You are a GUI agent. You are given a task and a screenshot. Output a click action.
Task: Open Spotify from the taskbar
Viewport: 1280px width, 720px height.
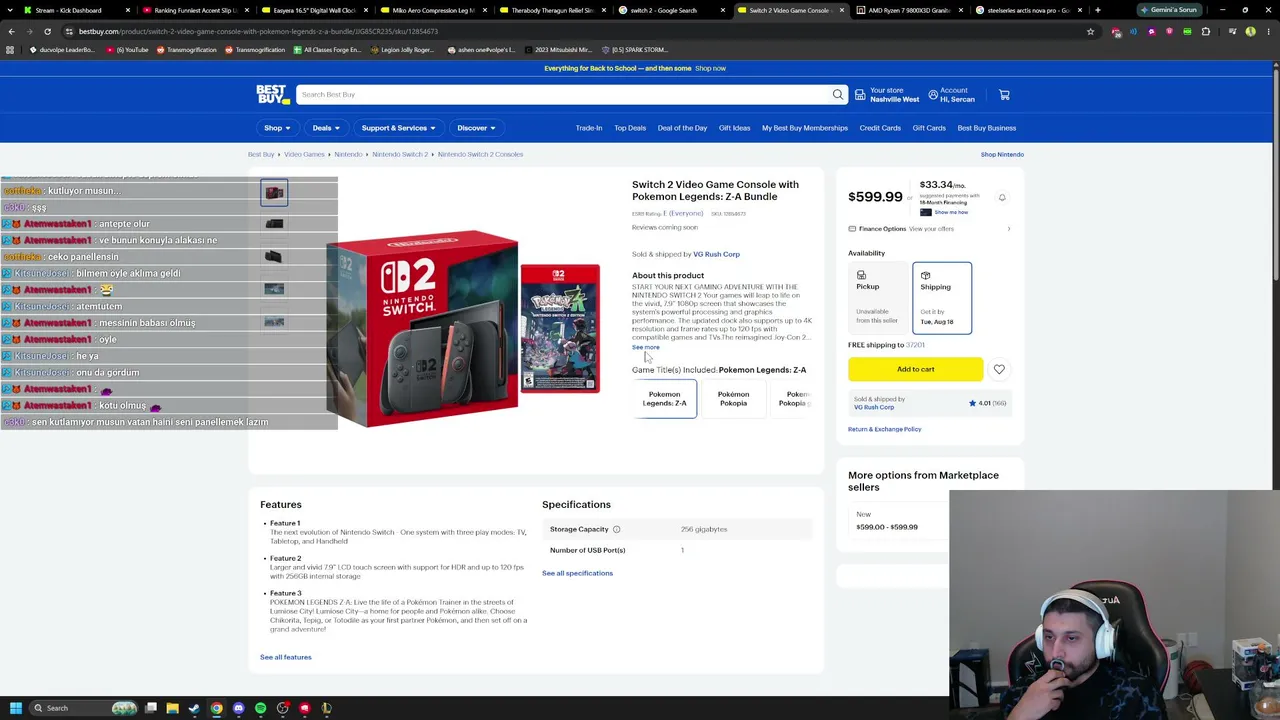click(x=260, y=708)
